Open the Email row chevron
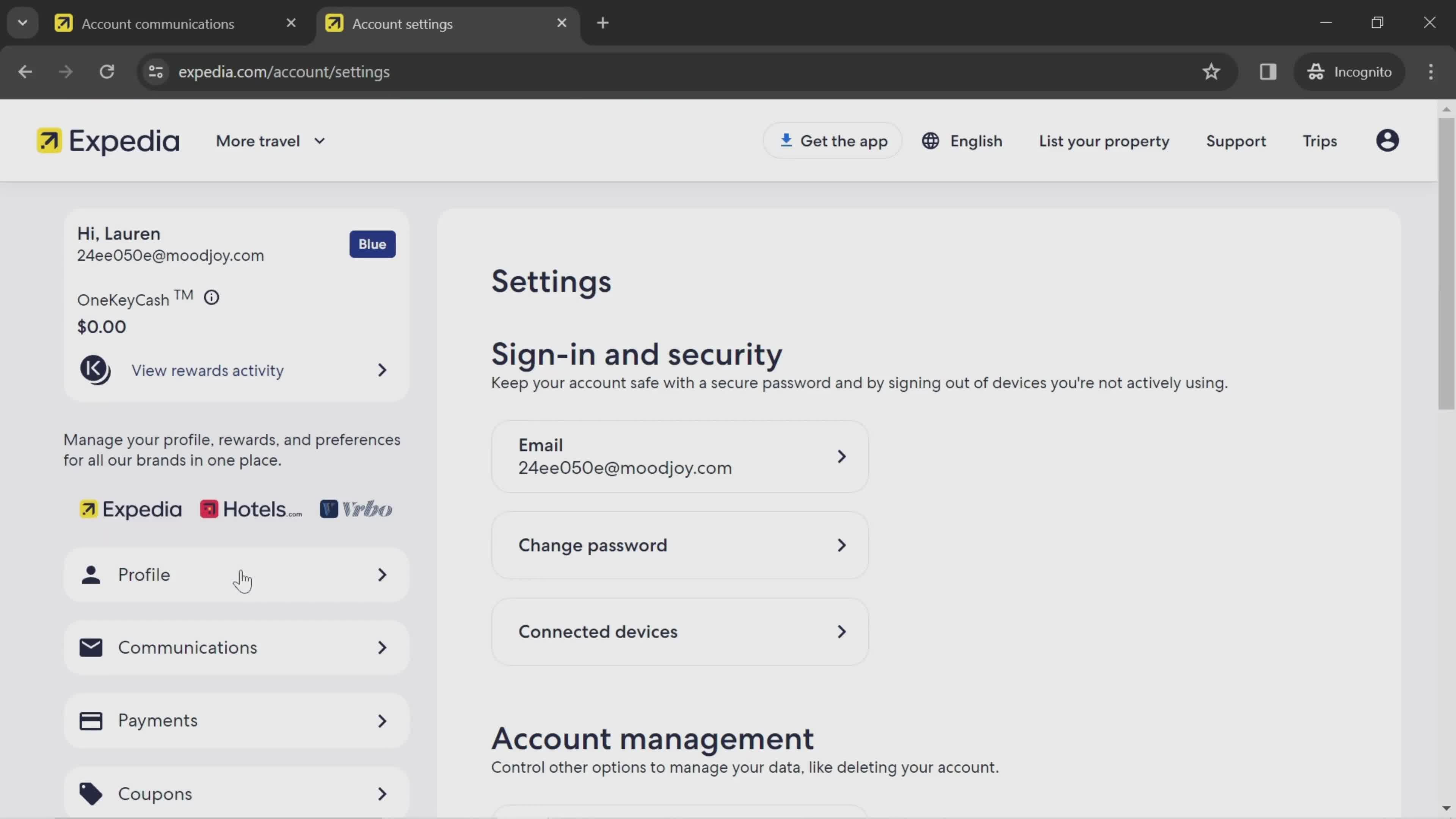1456x819 pixels. (841, 457)
